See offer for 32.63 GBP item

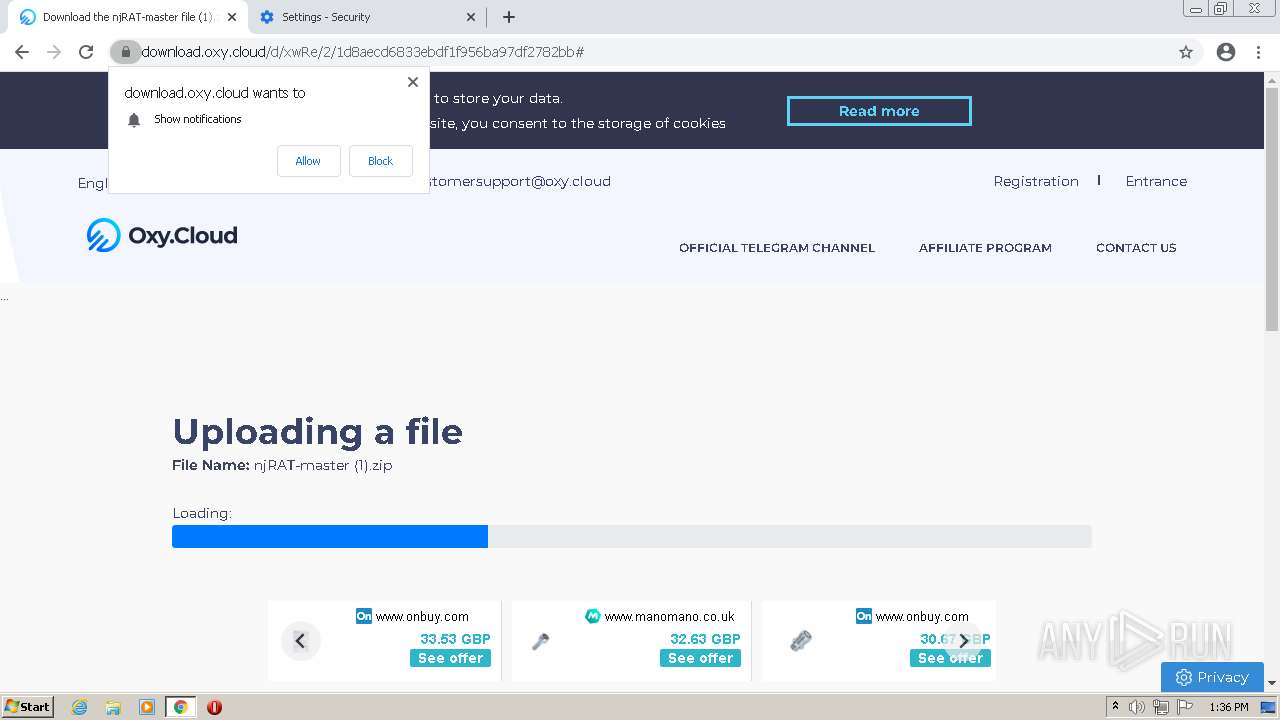coord(700,658)
